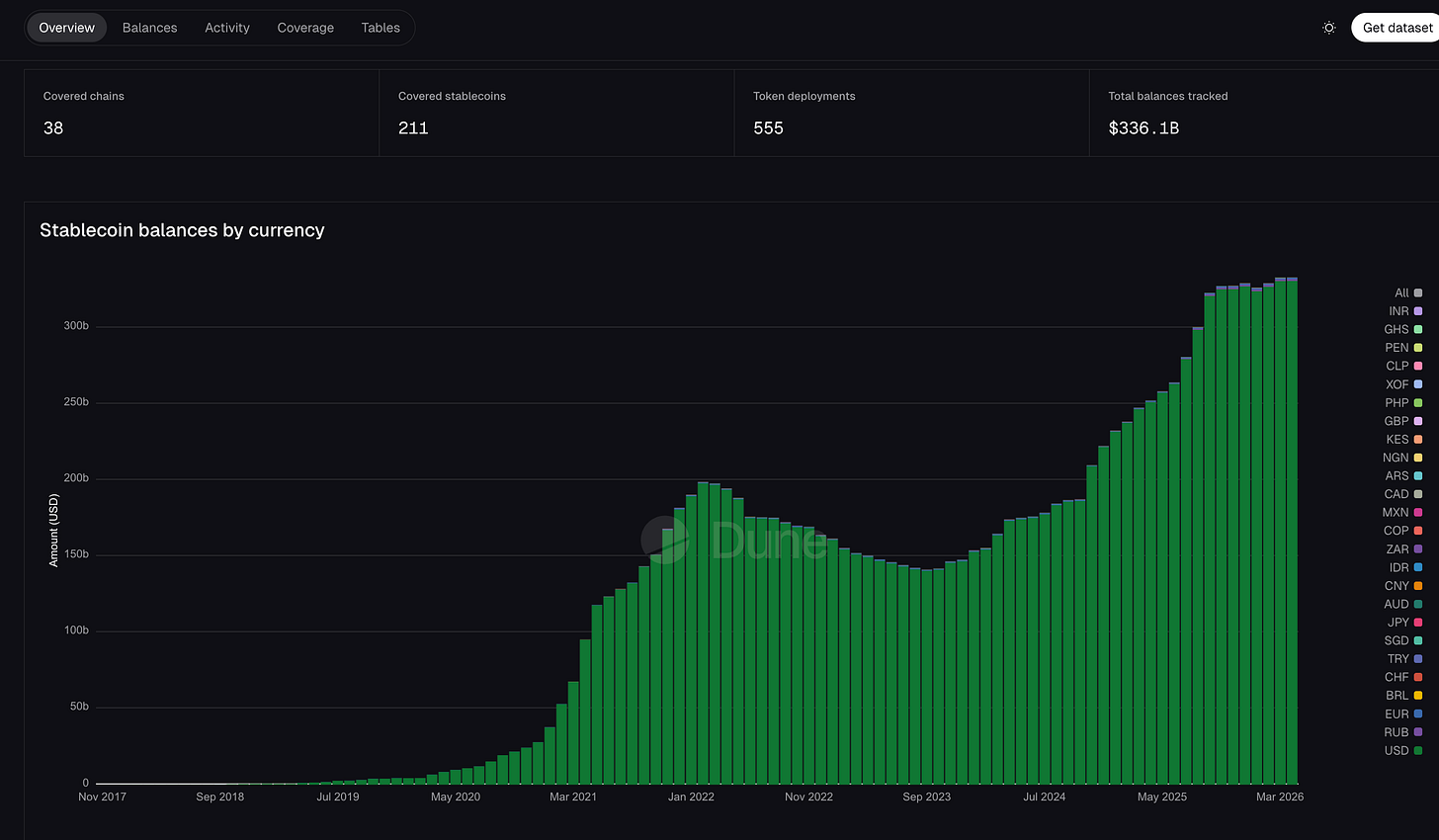Click the CNY legend marker
Image resolution: width=1439 pixels, height=840 pixels.
[1418, 586]
